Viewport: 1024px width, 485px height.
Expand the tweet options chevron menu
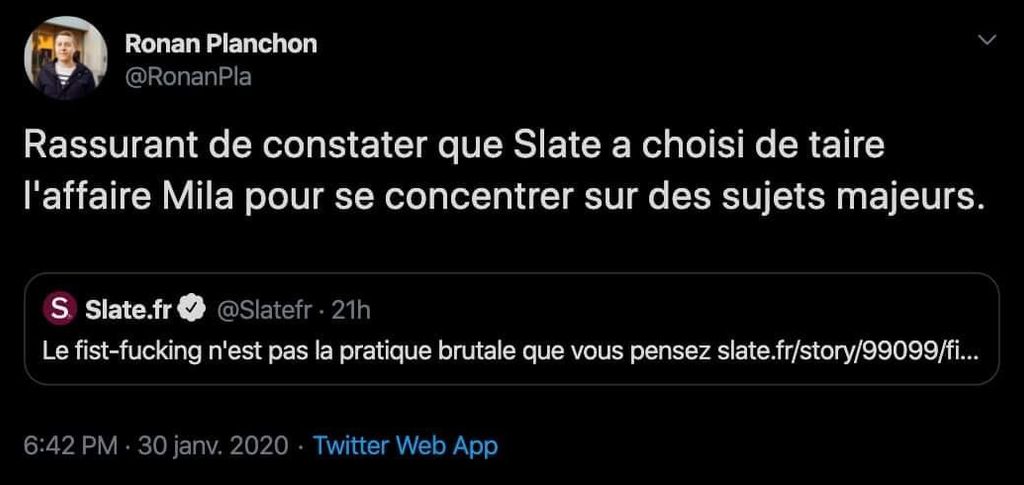click(987, 40)
